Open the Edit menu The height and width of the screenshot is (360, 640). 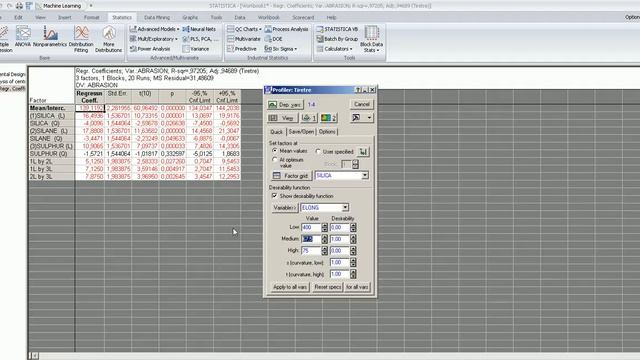pos(18,18)
